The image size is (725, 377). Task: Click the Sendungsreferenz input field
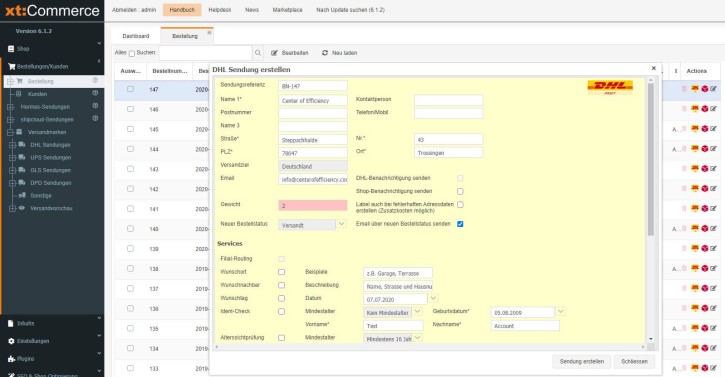[313, 86]
